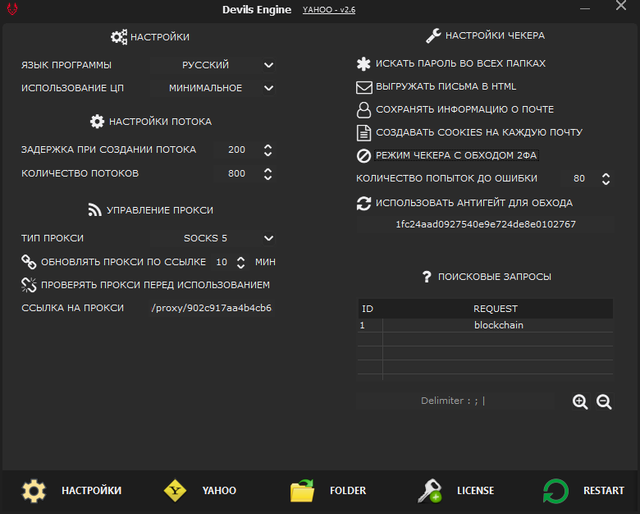Open the ЯЗЫК ПРОГРАММЫ dropdown arrow
This screenshot has width=640, height=514.
point(269,65)
